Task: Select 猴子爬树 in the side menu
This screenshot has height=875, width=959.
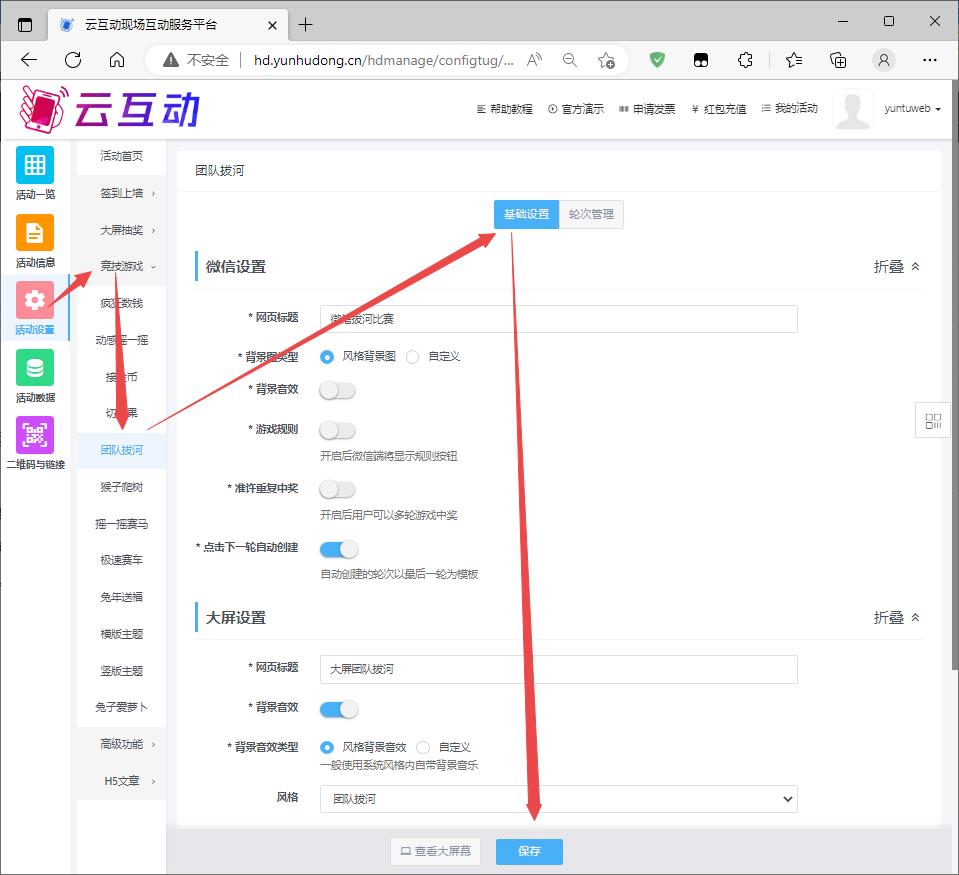Action: (121, 487)
